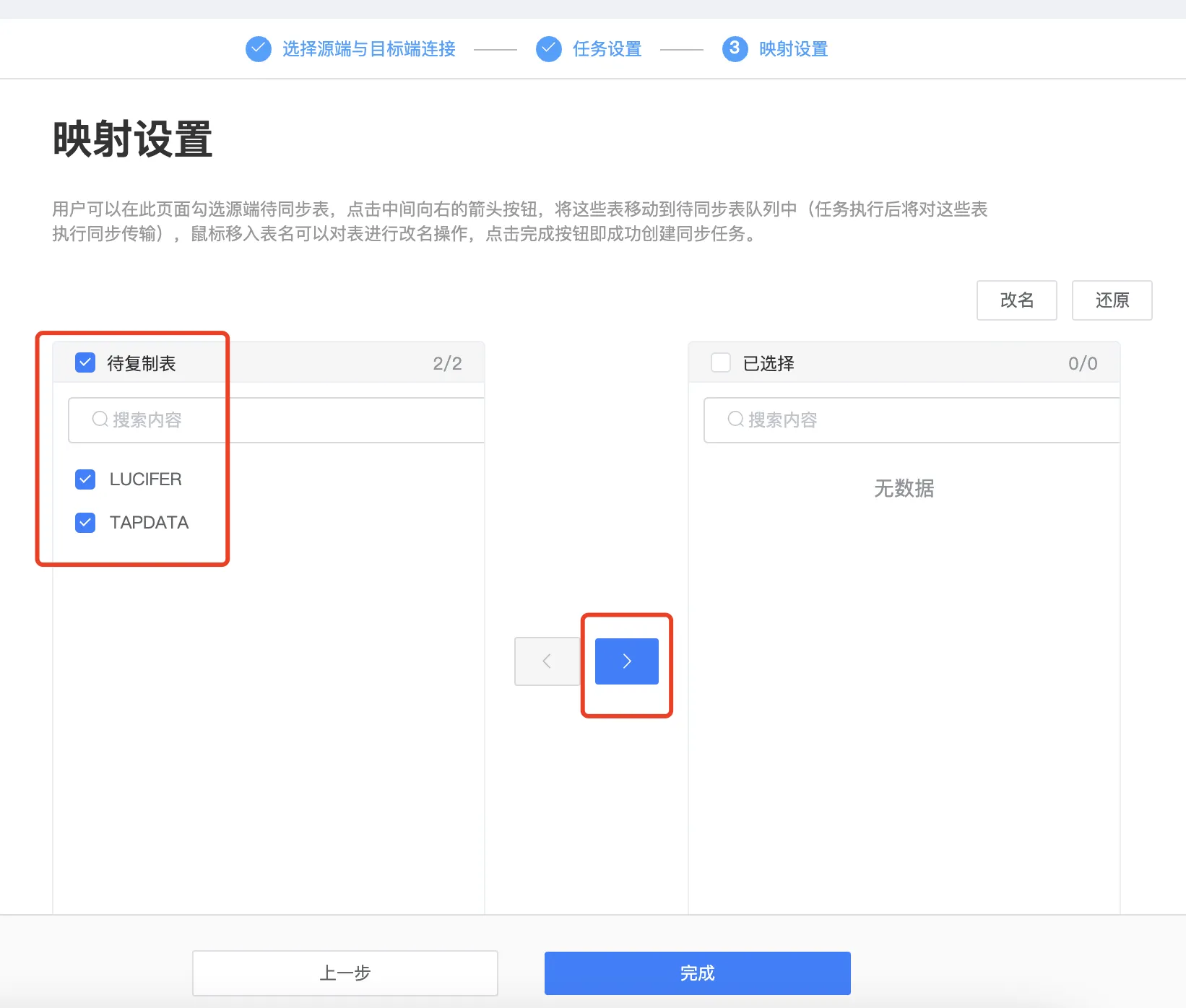Click the 还原 restore button
This screenshot has height=1008, width=1186.
click(1112, 300)
